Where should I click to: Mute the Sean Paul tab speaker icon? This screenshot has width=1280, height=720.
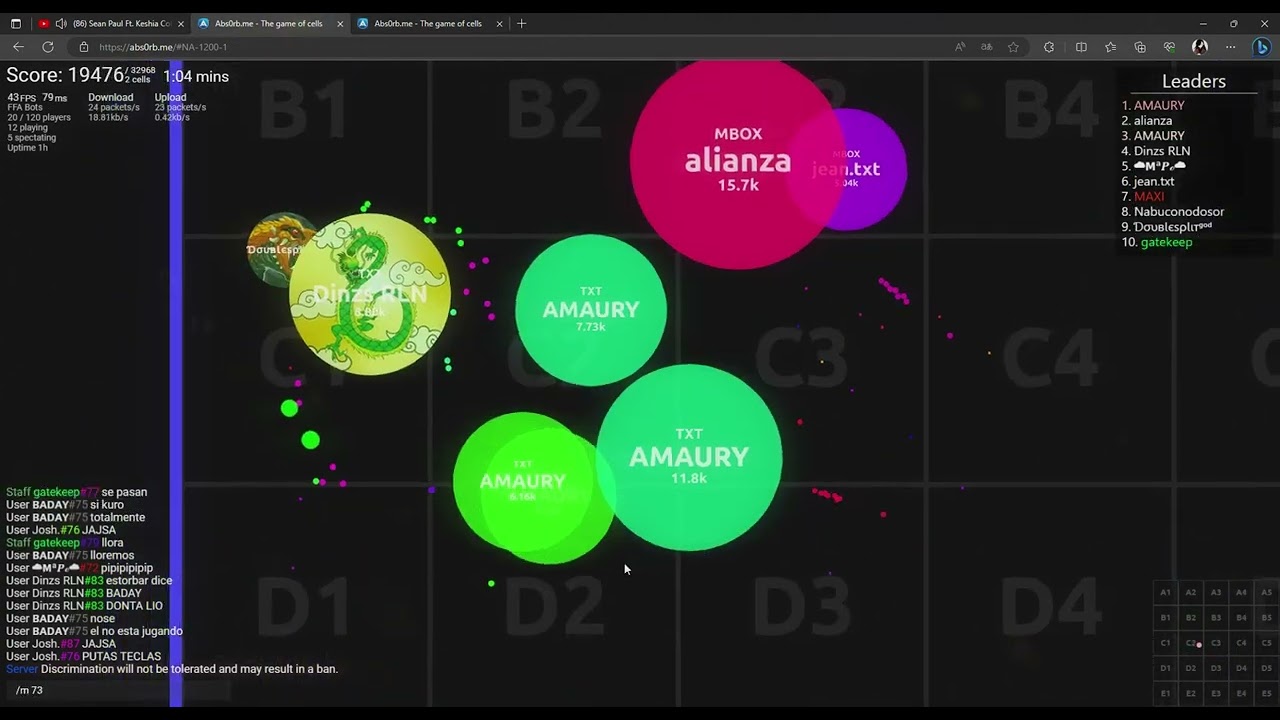click(x=61, y=23)
